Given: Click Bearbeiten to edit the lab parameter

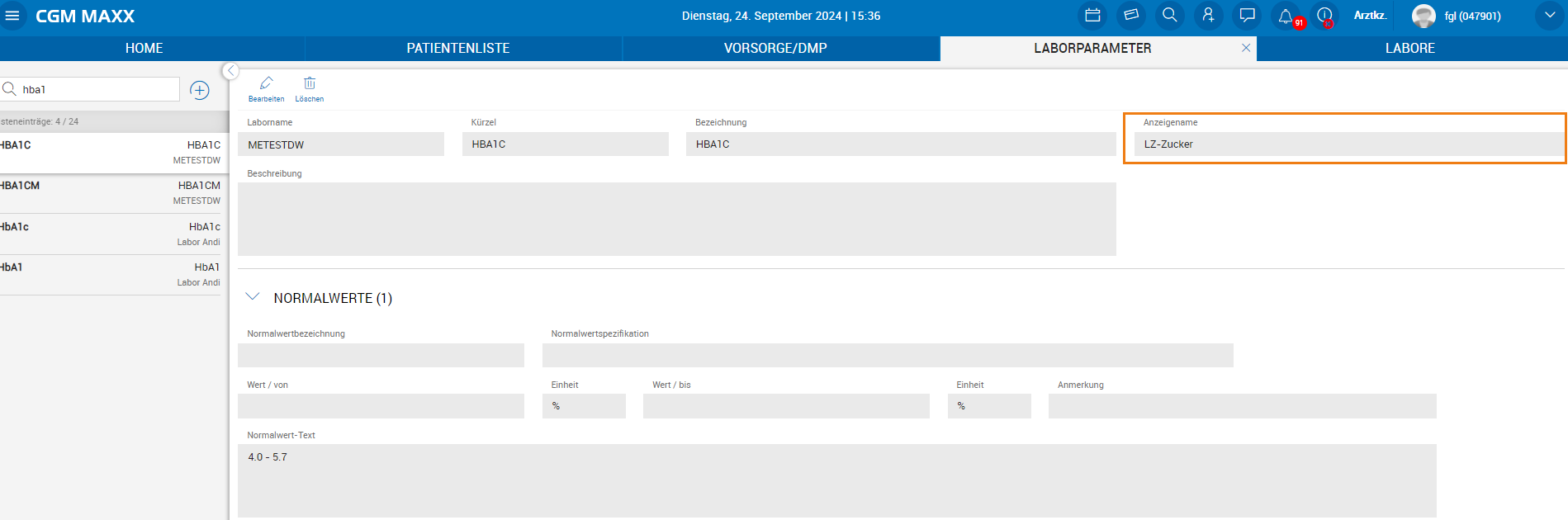Looking at the screenshot, I should pos(266,88).
